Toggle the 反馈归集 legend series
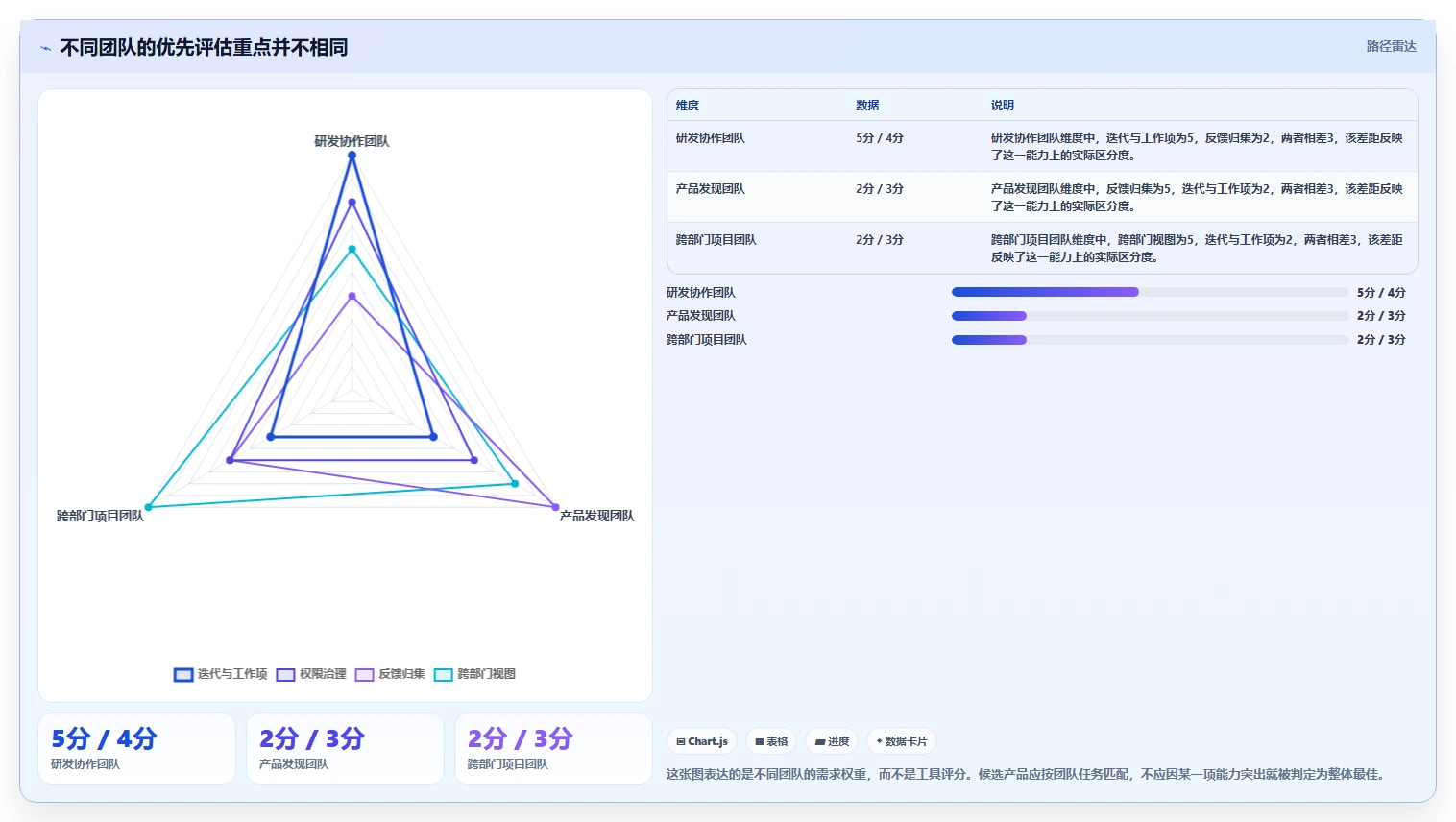The height and width of the screenshot is (822, 1456). [390, 674]
